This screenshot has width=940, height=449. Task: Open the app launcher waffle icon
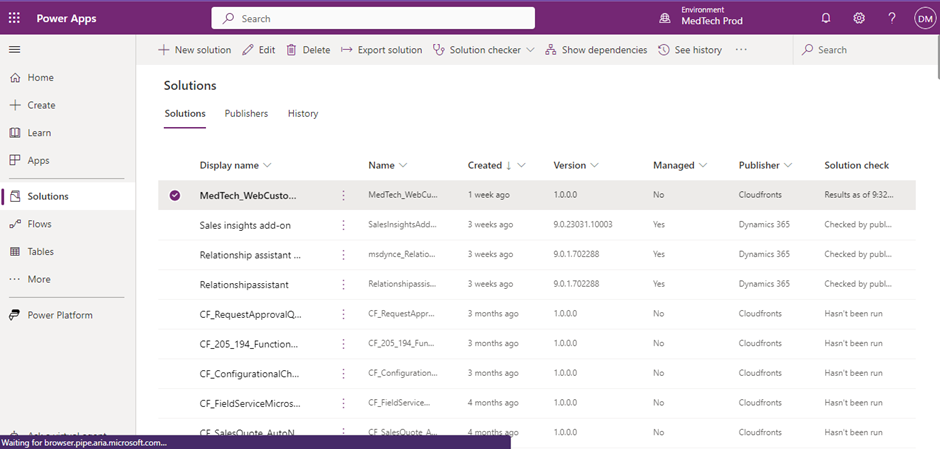point(14,19)
